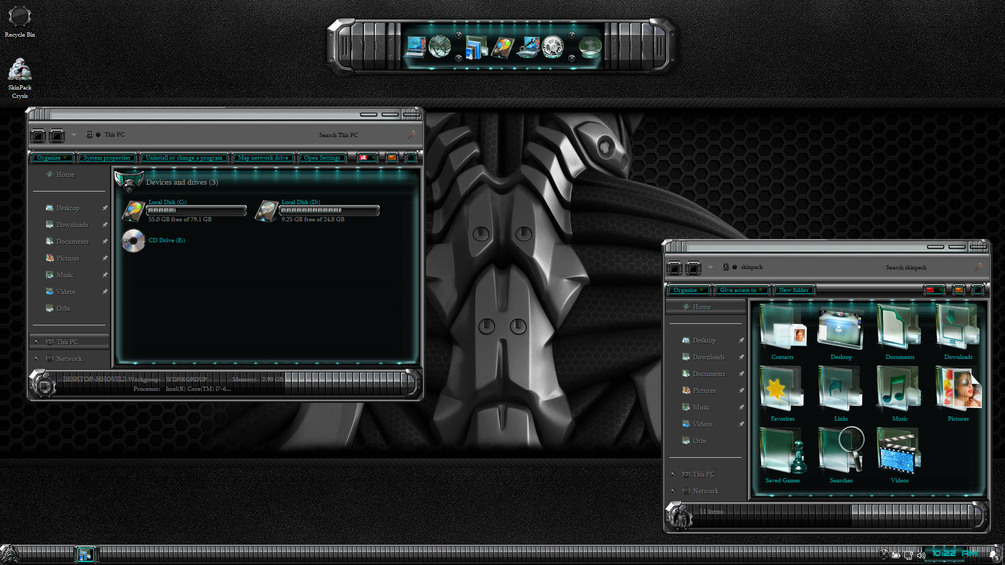Viewport: 1005px width, 565px height.
Task: Open the glass recycle bin orb in the dock
Action: (x=590, y=47)
